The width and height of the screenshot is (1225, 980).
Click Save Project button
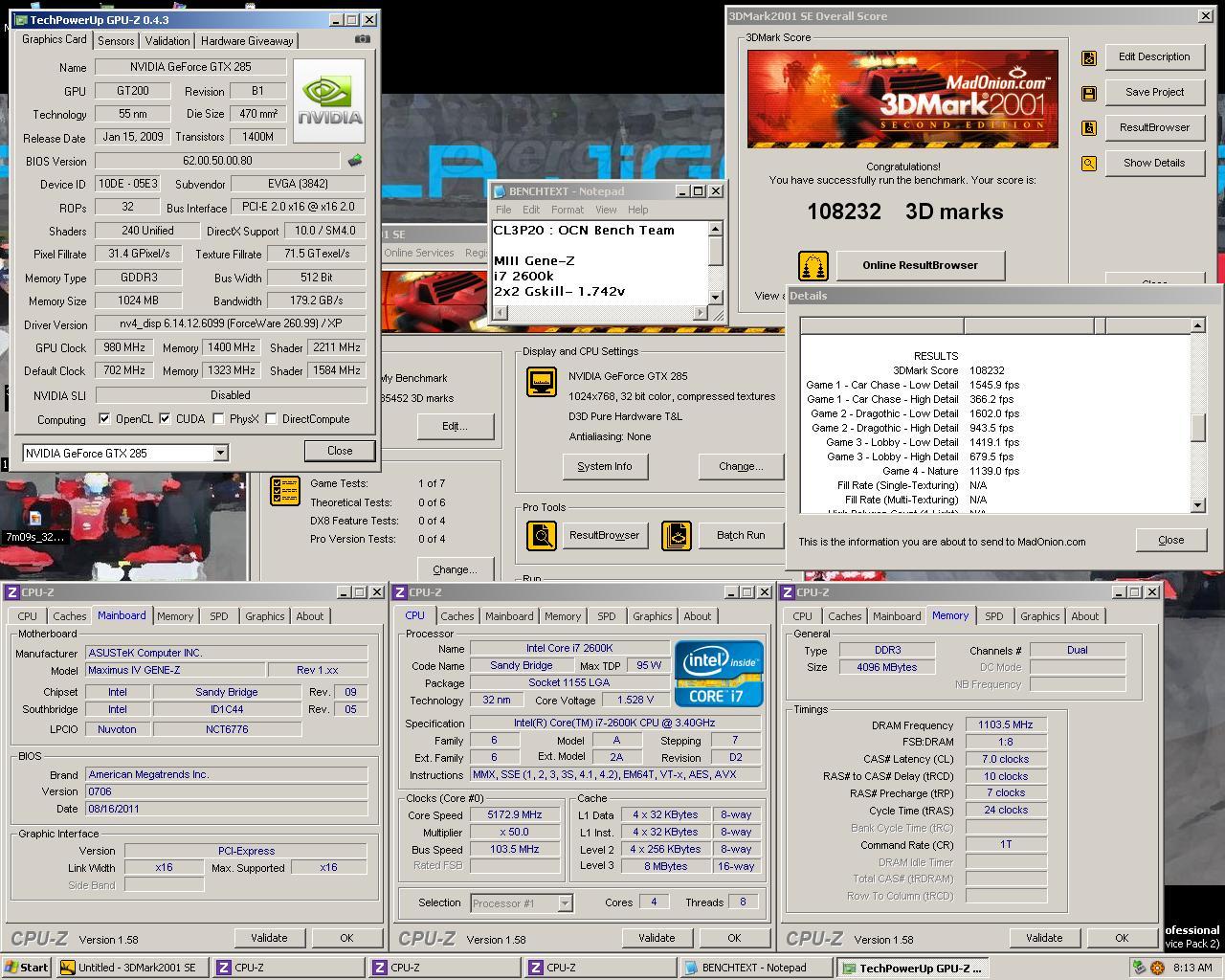(1154, 92)
